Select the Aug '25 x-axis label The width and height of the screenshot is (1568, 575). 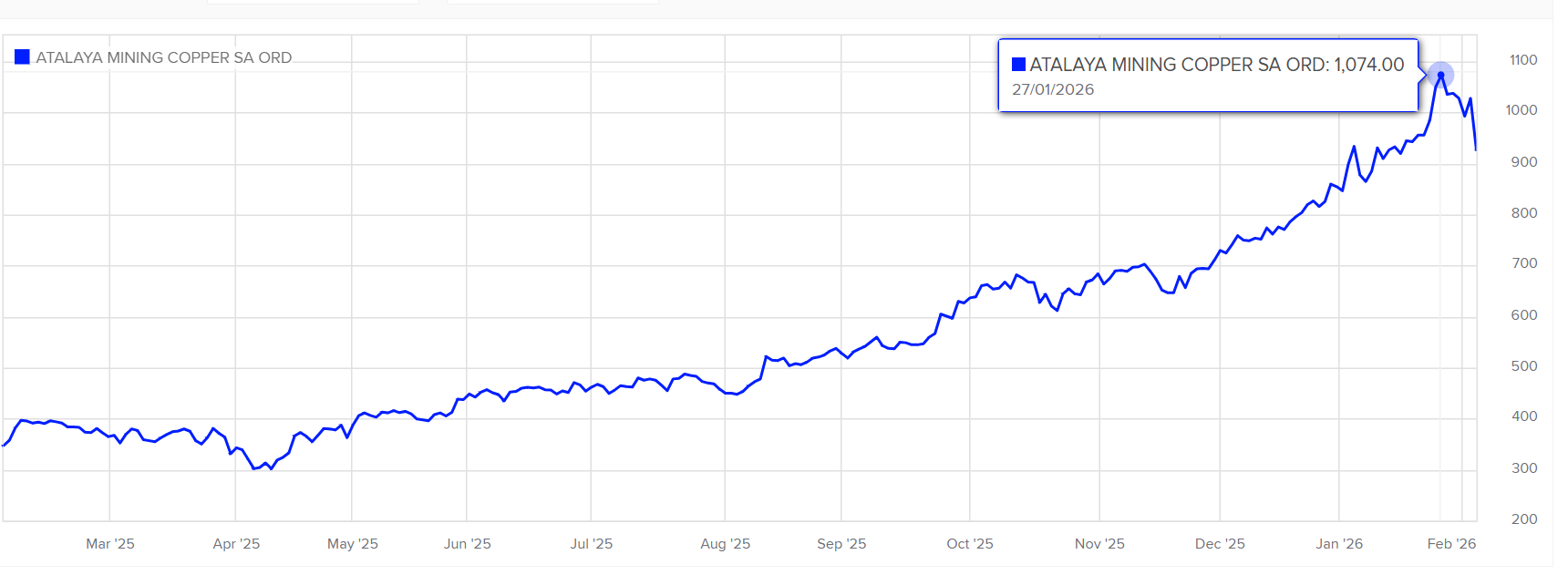pyautogui.click(x=726, y=544)
